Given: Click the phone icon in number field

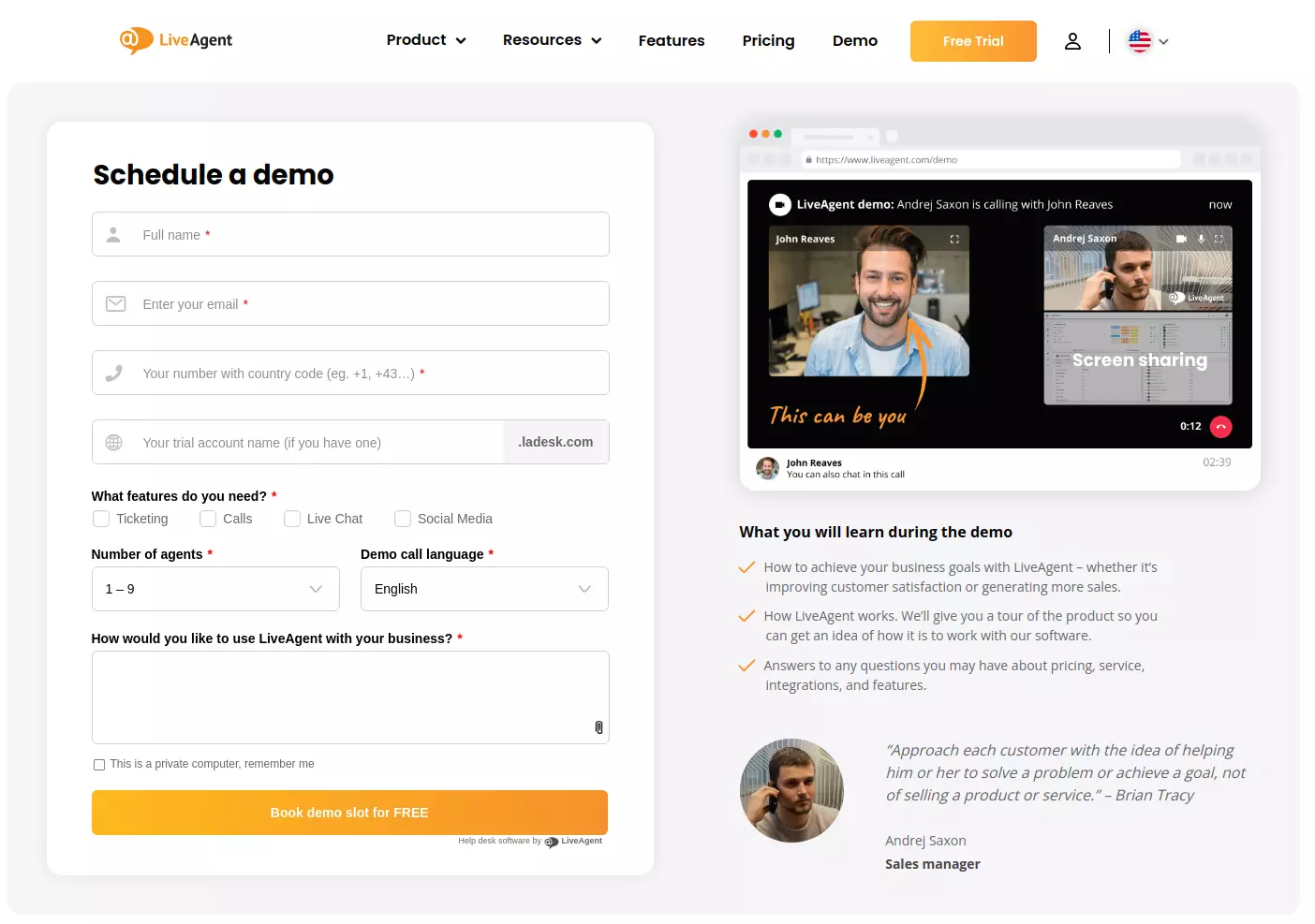Looking at the screenshot, I should tap(114, 372).
